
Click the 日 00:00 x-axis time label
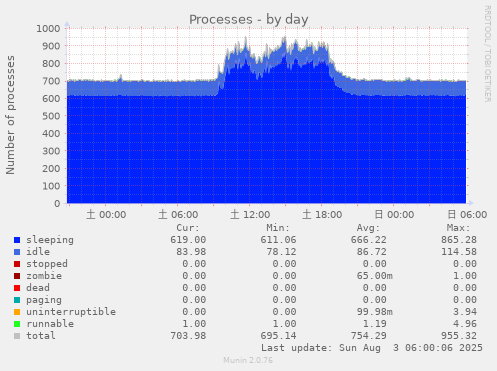point(394,214)
